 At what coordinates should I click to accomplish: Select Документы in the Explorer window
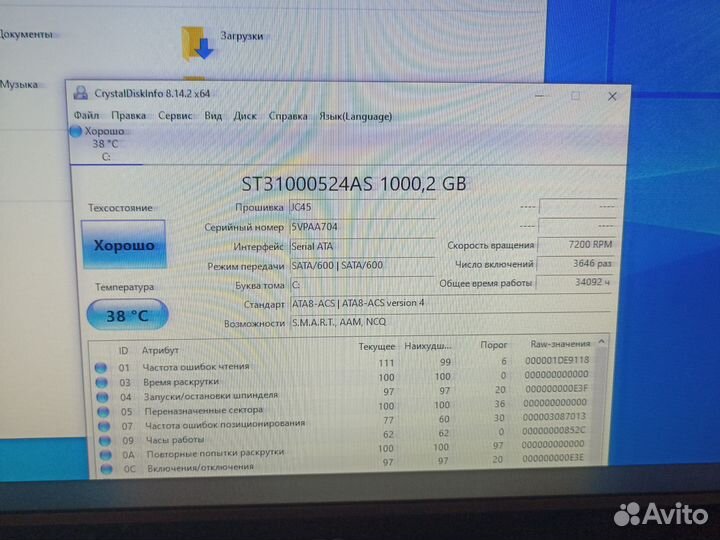click(x=26, y=34)
